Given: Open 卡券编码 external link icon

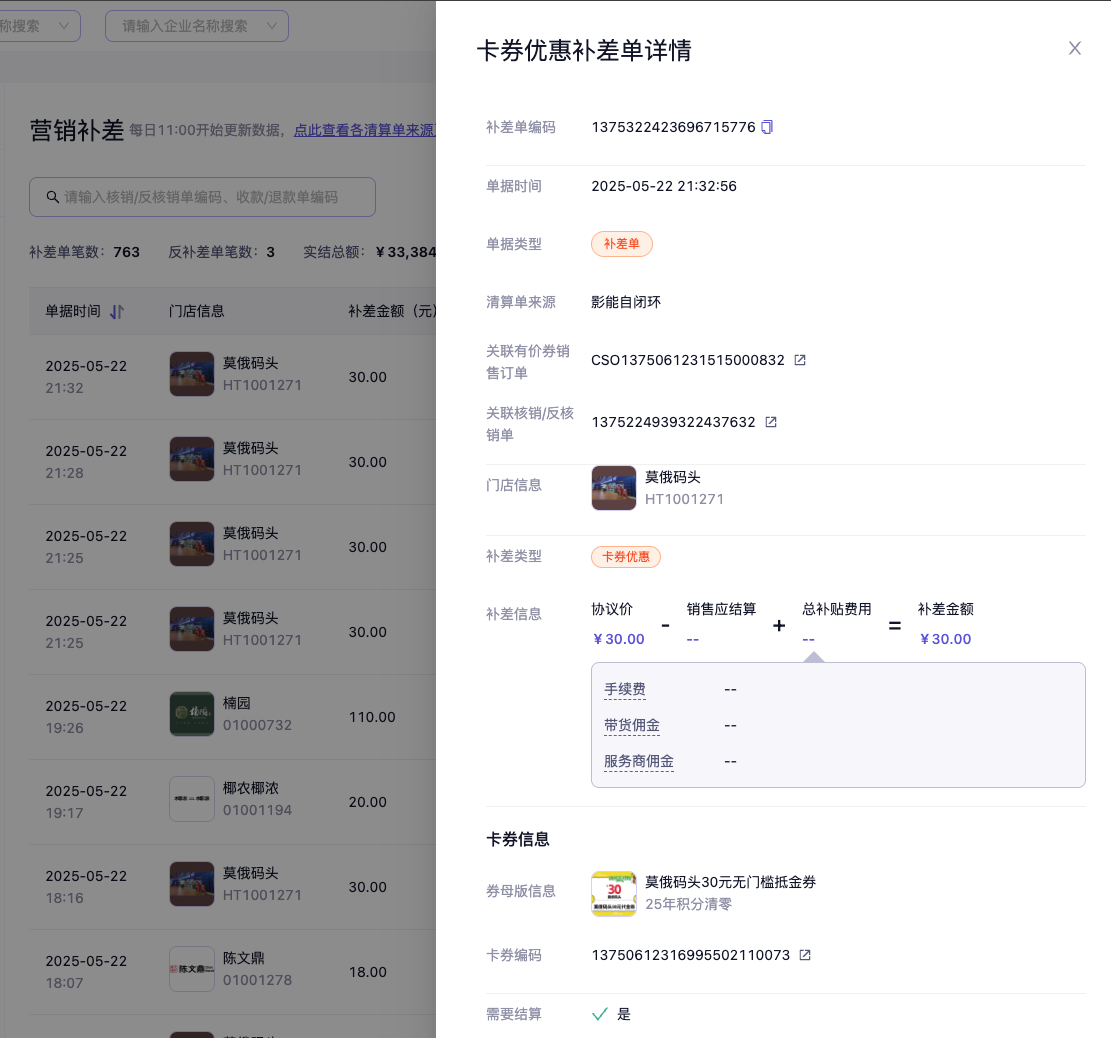Looking at the screenshot, I should 805,955.
